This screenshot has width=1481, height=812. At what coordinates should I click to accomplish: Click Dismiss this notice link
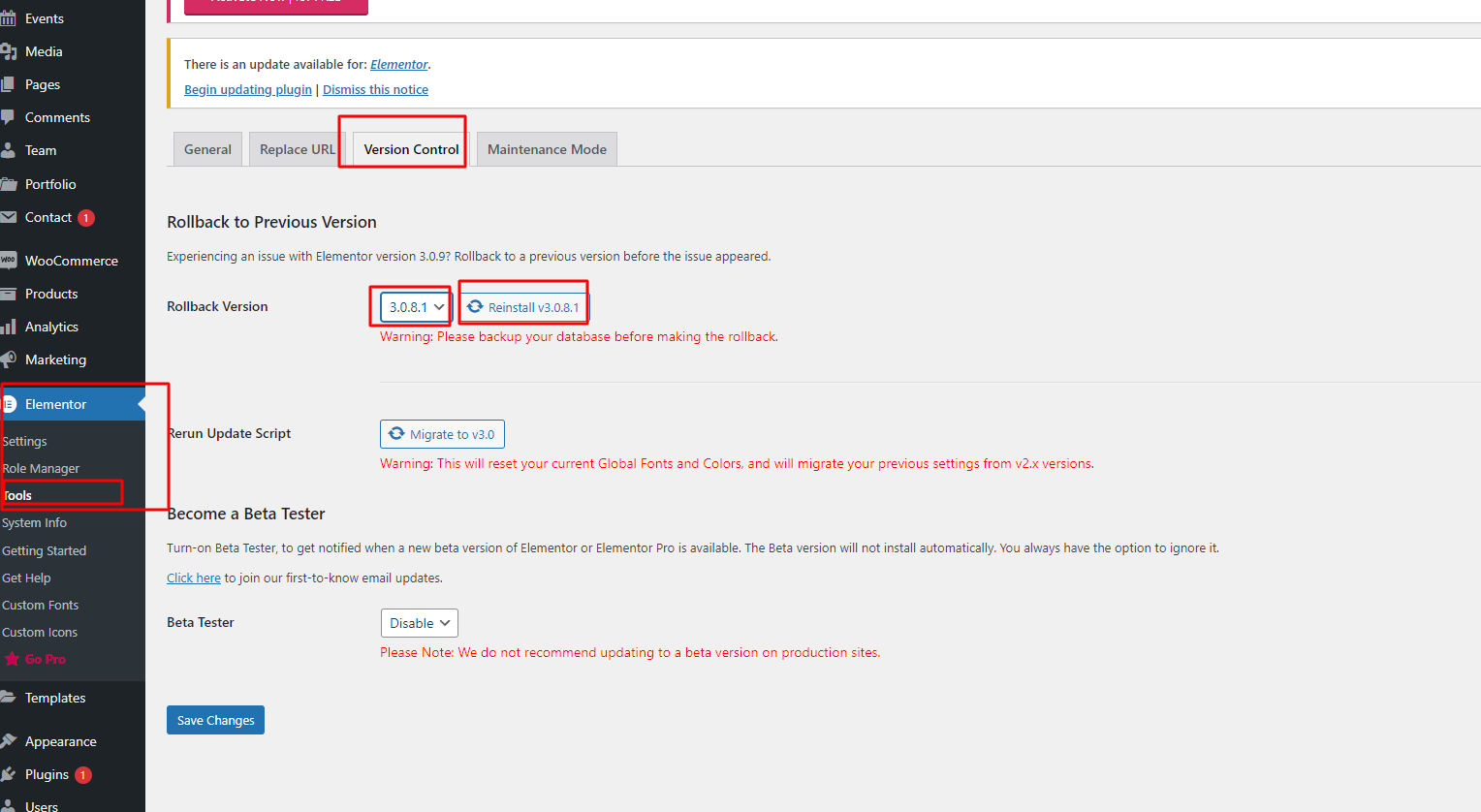[x=375, y=89]
